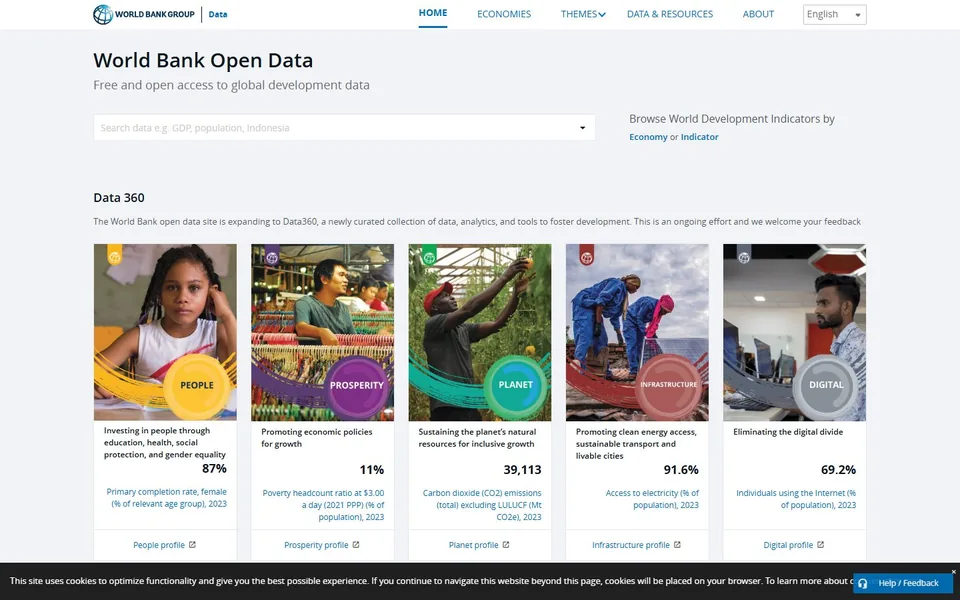Browse indicators by Economy link
Screen dimensions: 960x600
(648, 137)
